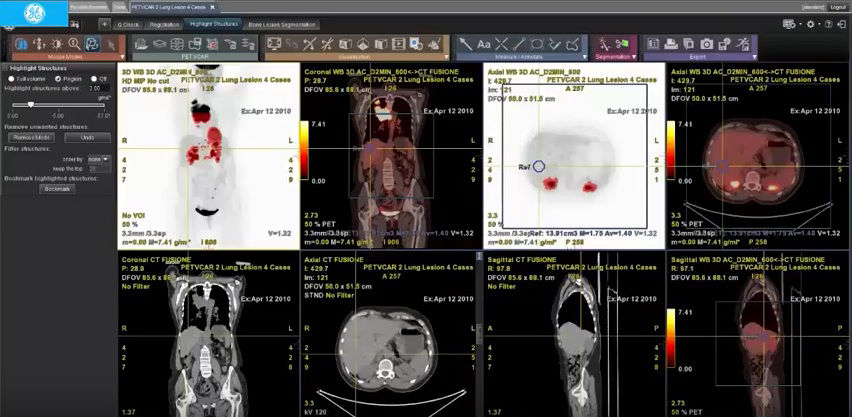This screenshot has height=417, width=852.
Task: Switch to the Registration tab
Action: coord(165,25)
